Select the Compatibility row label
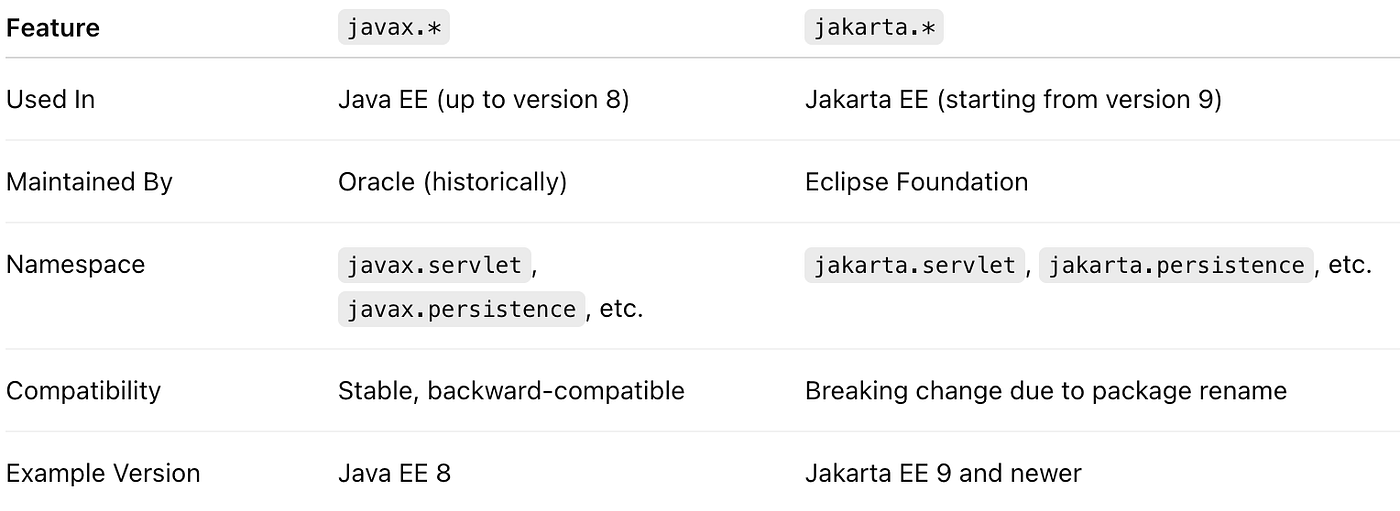 pyautogui.click(x=83, y=391)
